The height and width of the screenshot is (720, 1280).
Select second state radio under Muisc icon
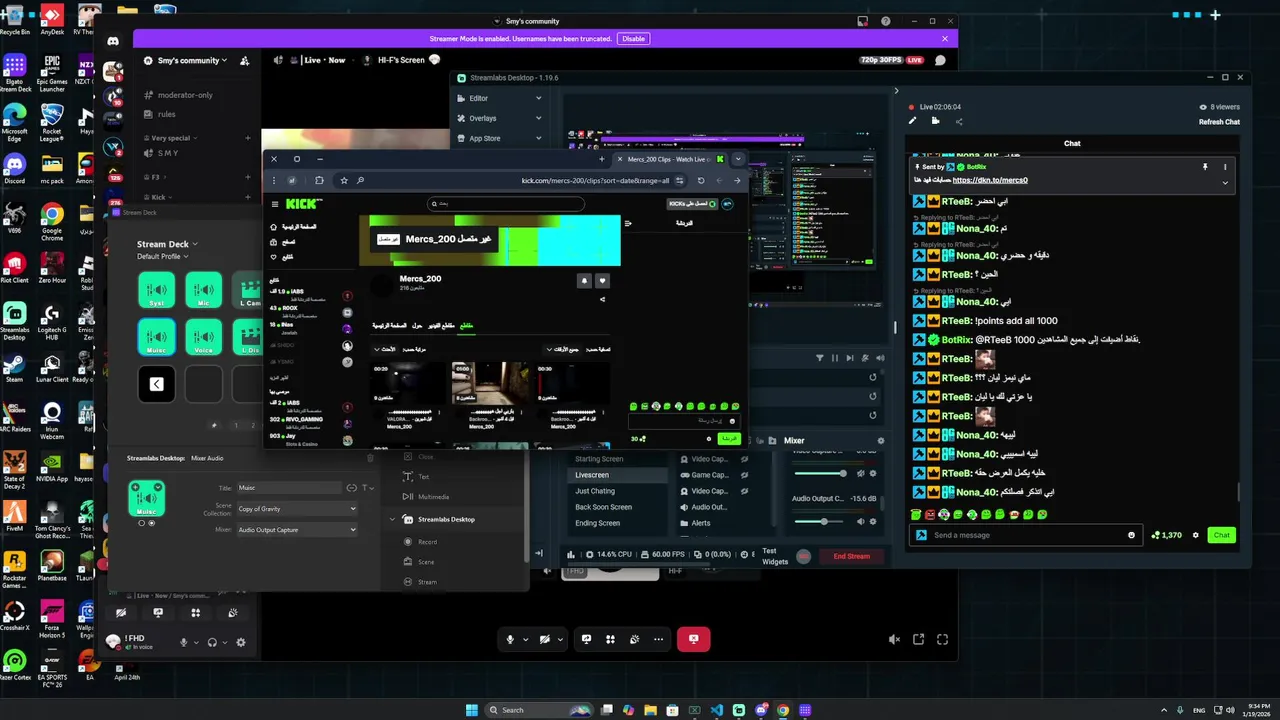click(152, 523)
